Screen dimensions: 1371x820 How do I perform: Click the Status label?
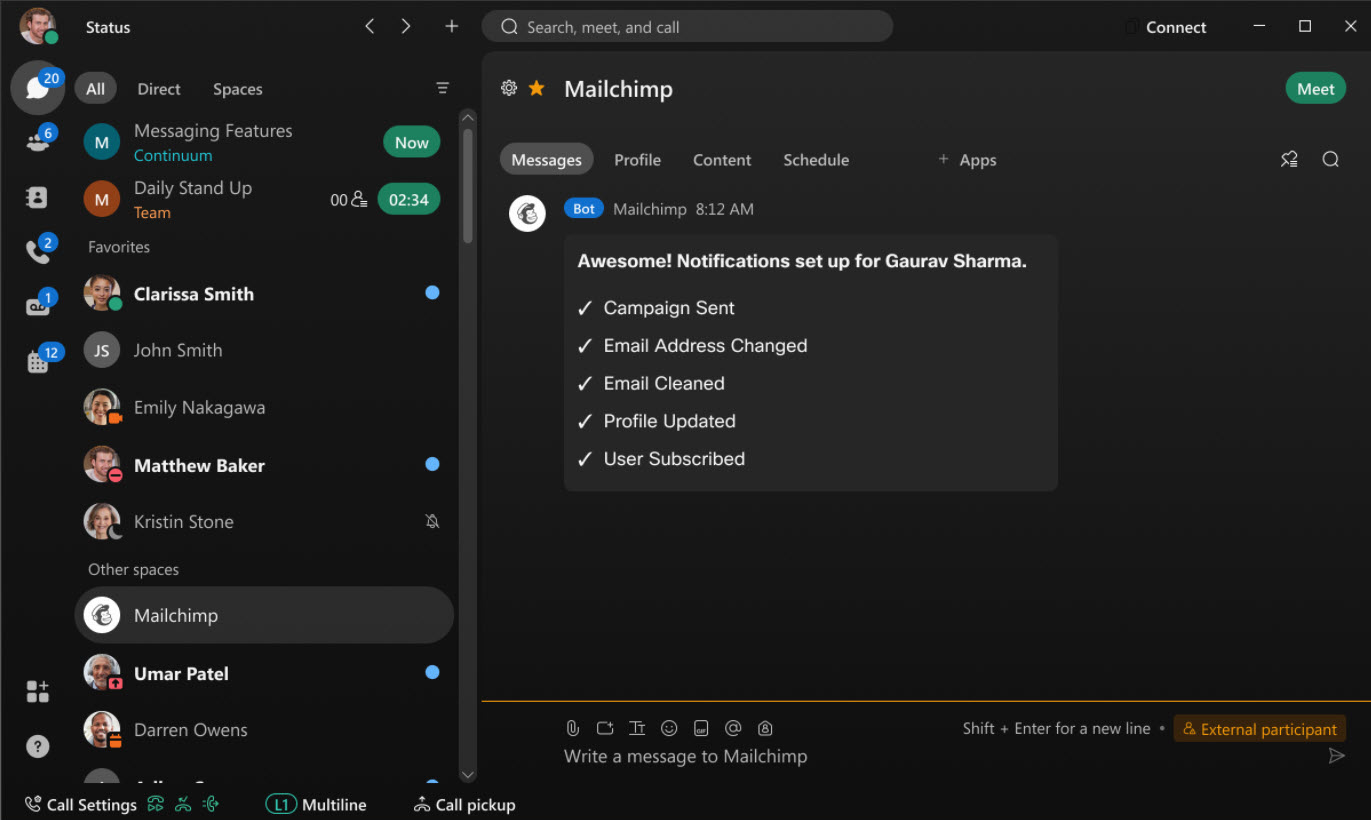pyautogui.click(x=108, y=27)
